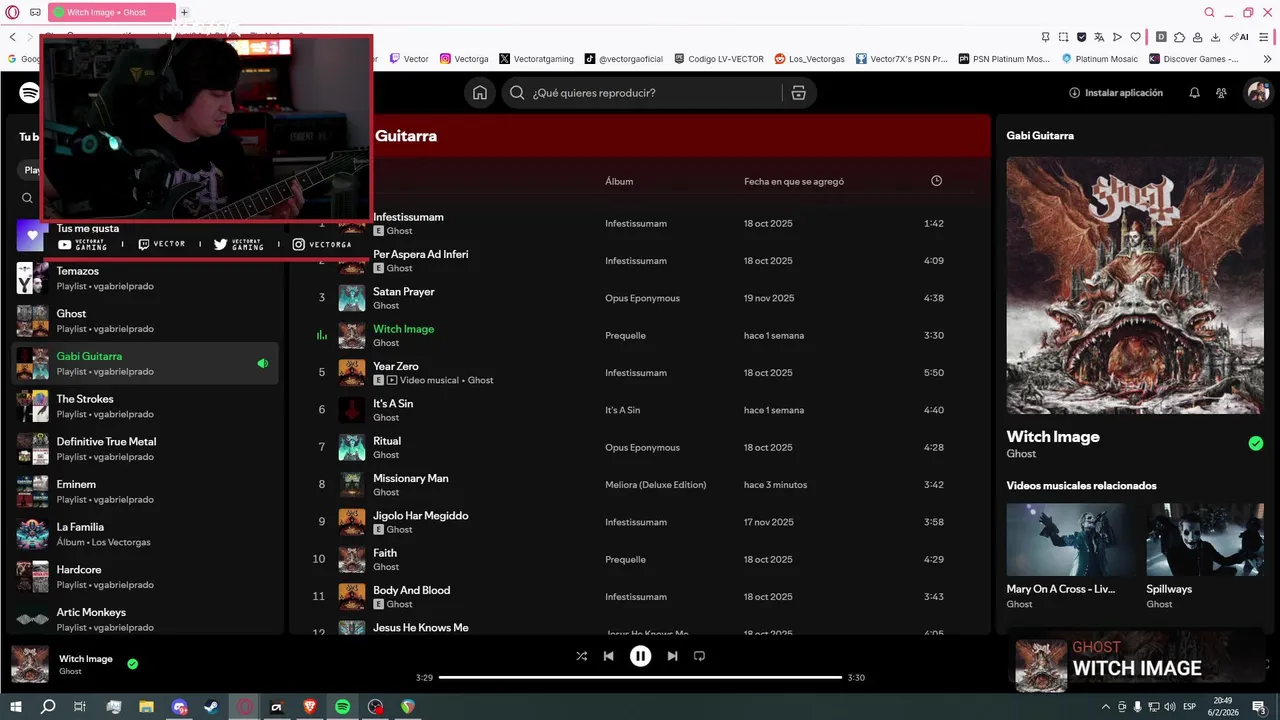Open Discover Games bookmark
Image resolution: width=1280 pixels, height=720 pixels.
(1193, 59)
